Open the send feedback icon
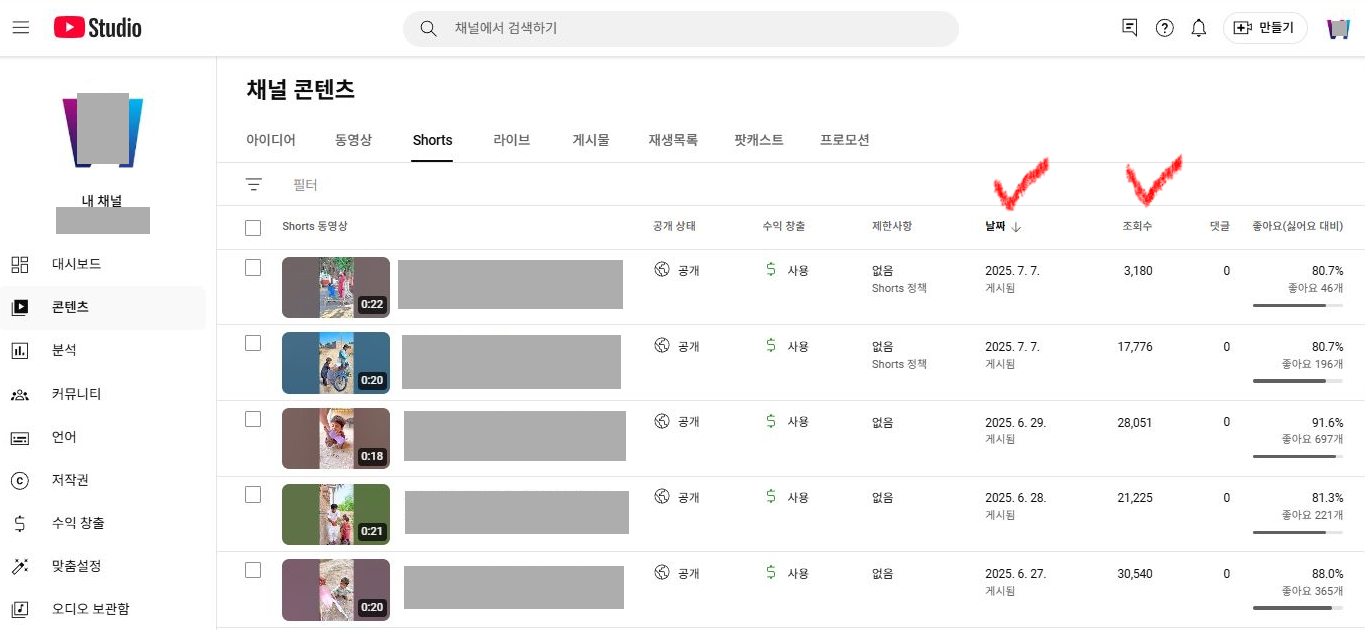 tap(1130, 28)
